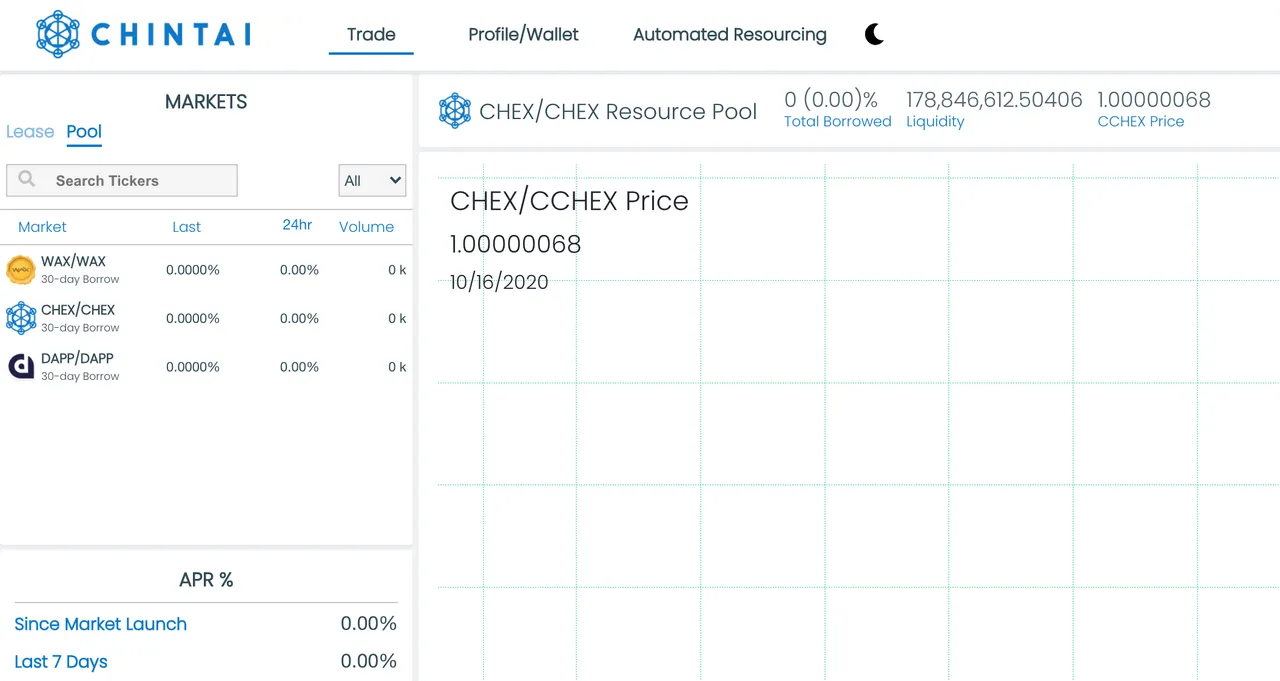This screenshot has width=1280, height=681.
Task: Click the search magnifier icon
Action: tap(27, 179)
